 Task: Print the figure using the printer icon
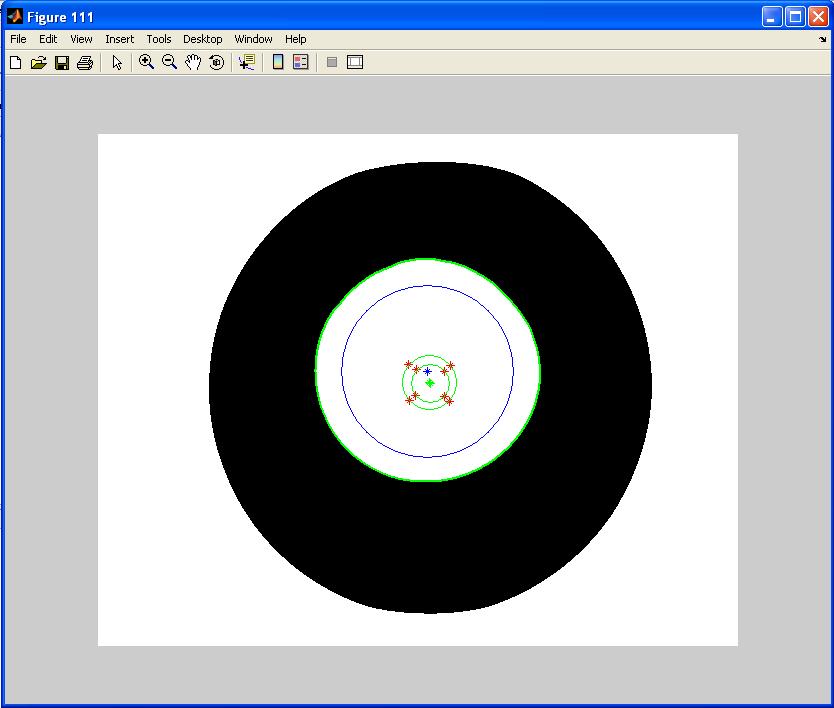84,63
